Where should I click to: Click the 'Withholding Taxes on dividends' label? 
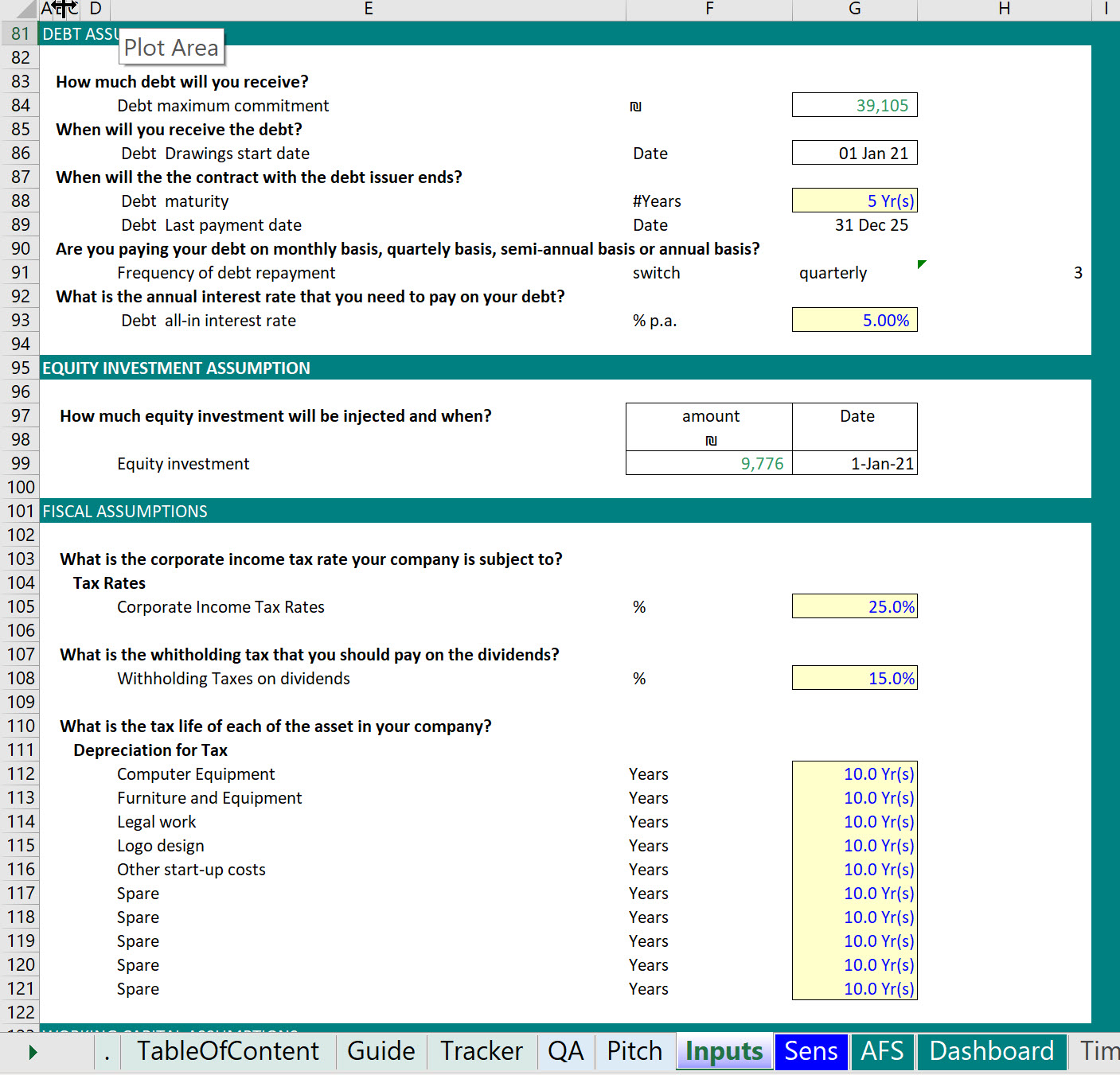click(x=233, y=679)
